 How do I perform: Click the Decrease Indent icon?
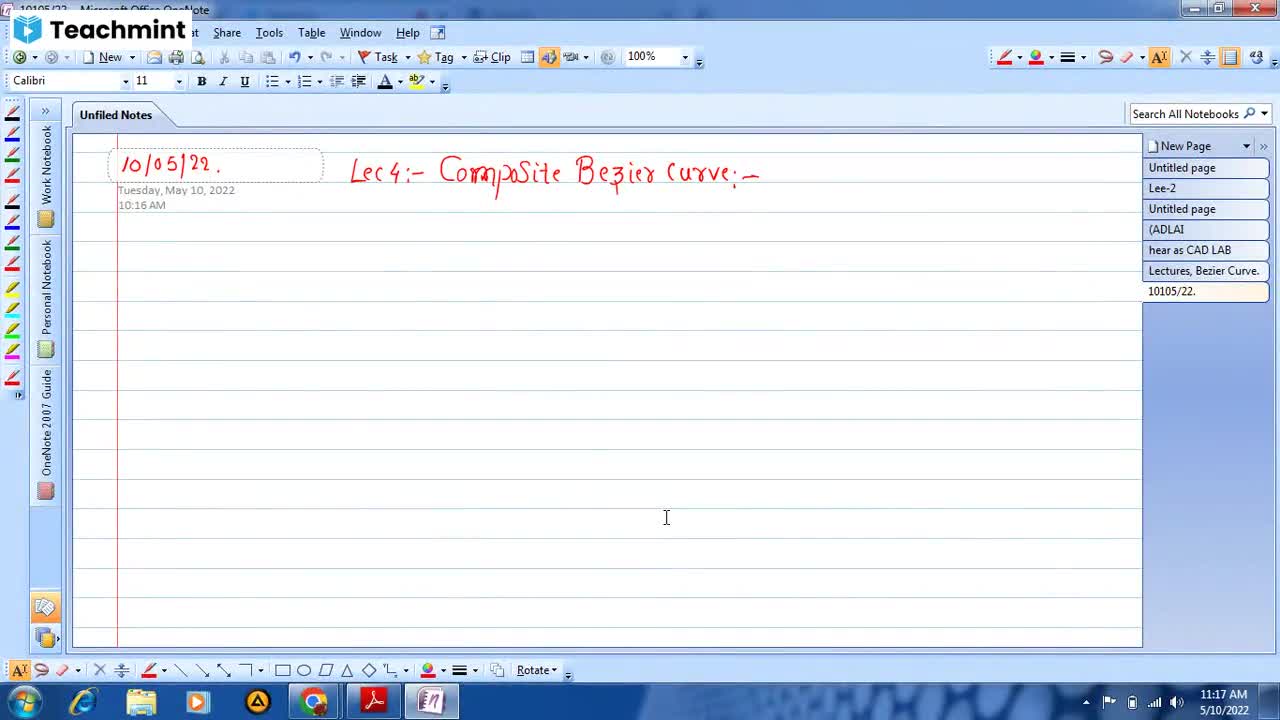point(337,81)
